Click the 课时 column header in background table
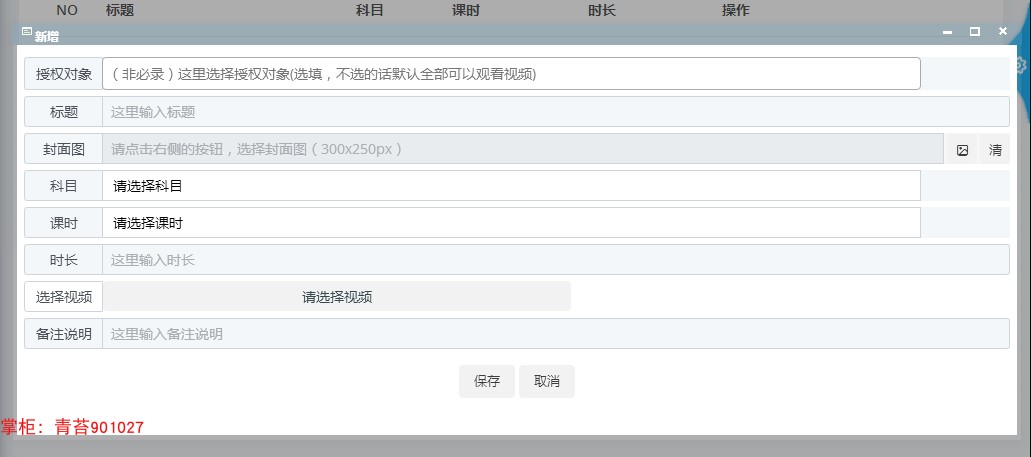The height and width of the screenshot is (457, 1031). [466, 10]
